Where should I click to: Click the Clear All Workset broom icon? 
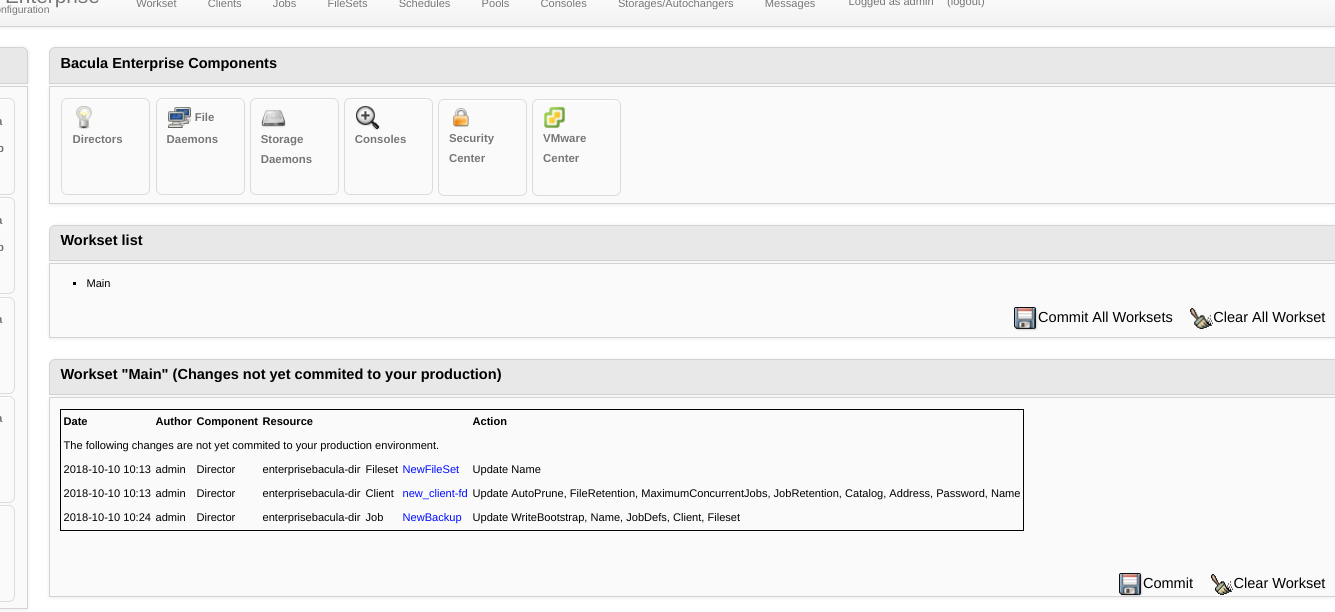1201,318
